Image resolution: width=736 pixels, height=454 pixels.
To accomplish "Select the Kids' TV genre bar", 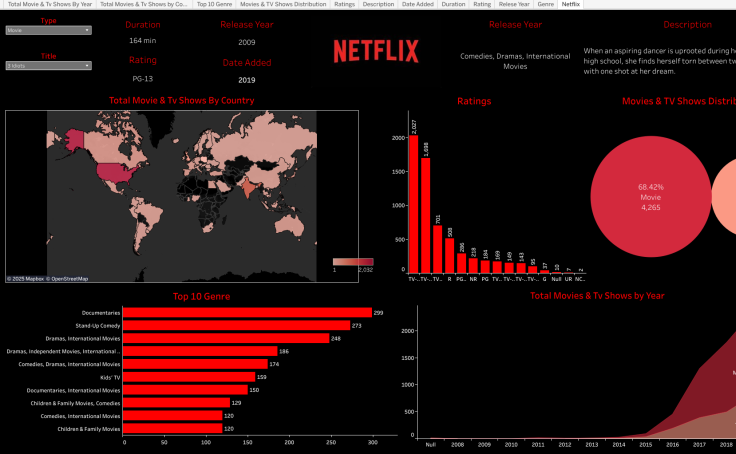I will tap(189, 377).
